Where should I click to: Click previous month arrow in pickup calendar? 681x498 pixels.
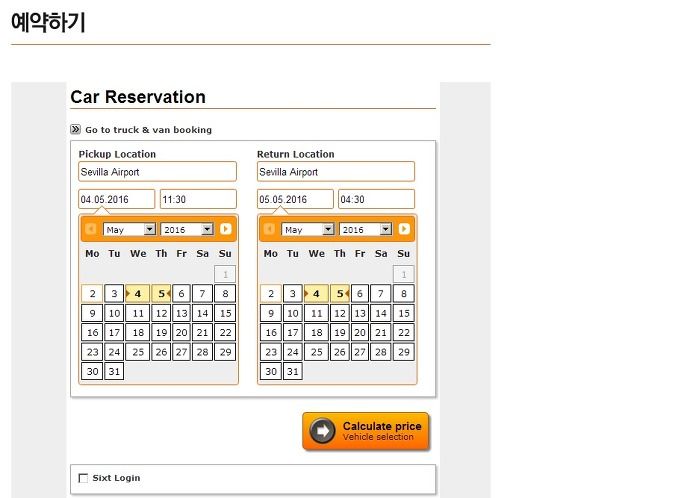91,229
